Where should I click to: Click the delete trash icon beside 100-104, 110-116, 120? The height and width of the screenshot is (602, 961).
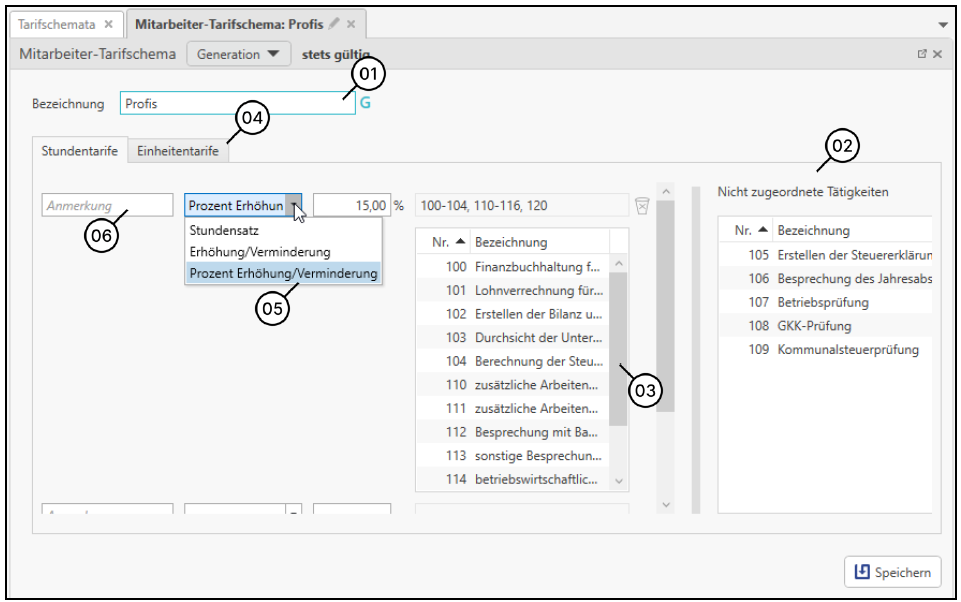(x=642, y=205)
